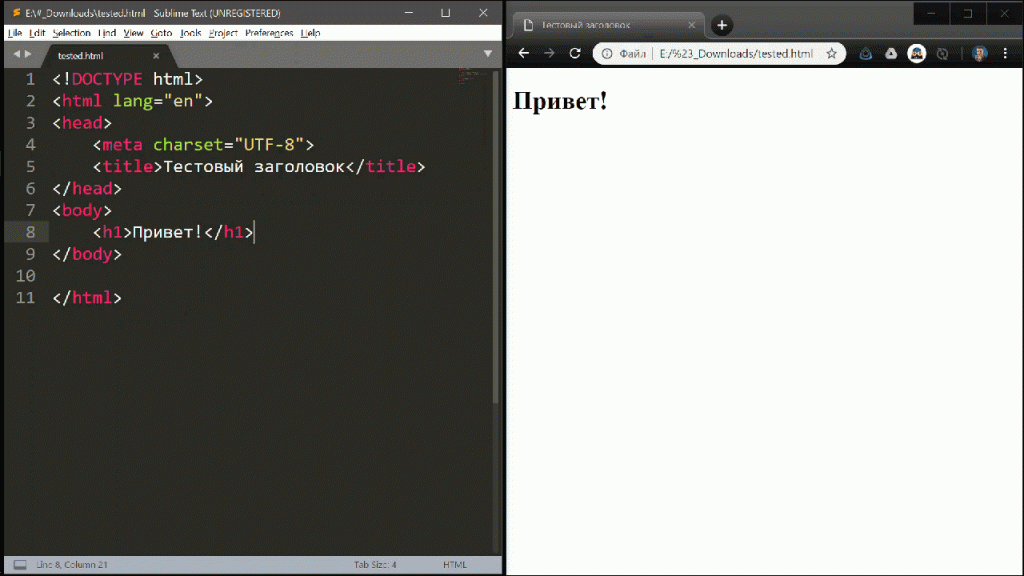Open a new browser tab with the plus icon
The height and width of the screenshot is (576, 1024).
(721, 25)
